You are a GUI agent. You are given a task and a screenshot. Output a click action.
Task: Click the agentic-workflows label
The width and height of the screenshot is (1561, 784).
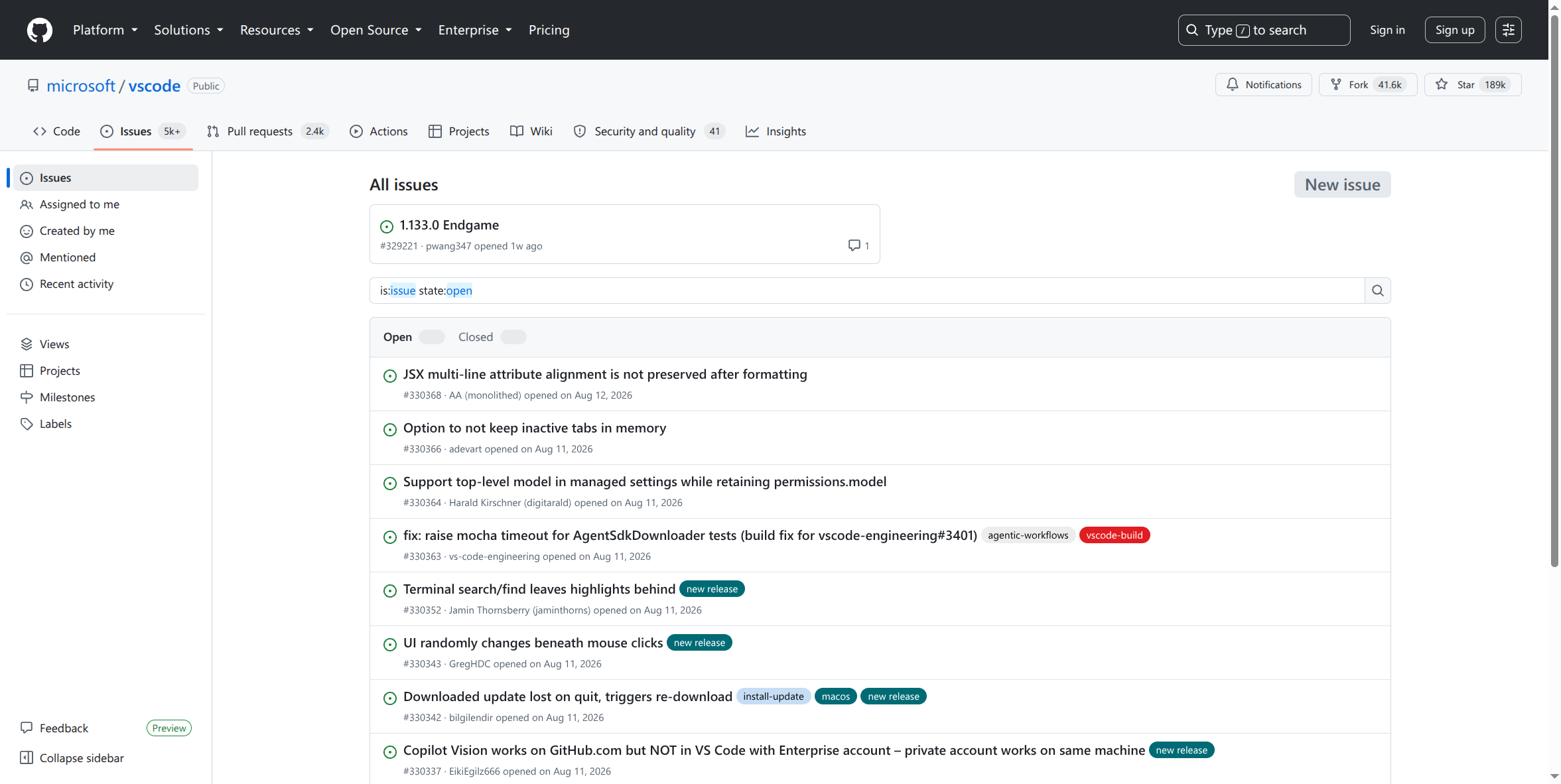[1028, 535]
